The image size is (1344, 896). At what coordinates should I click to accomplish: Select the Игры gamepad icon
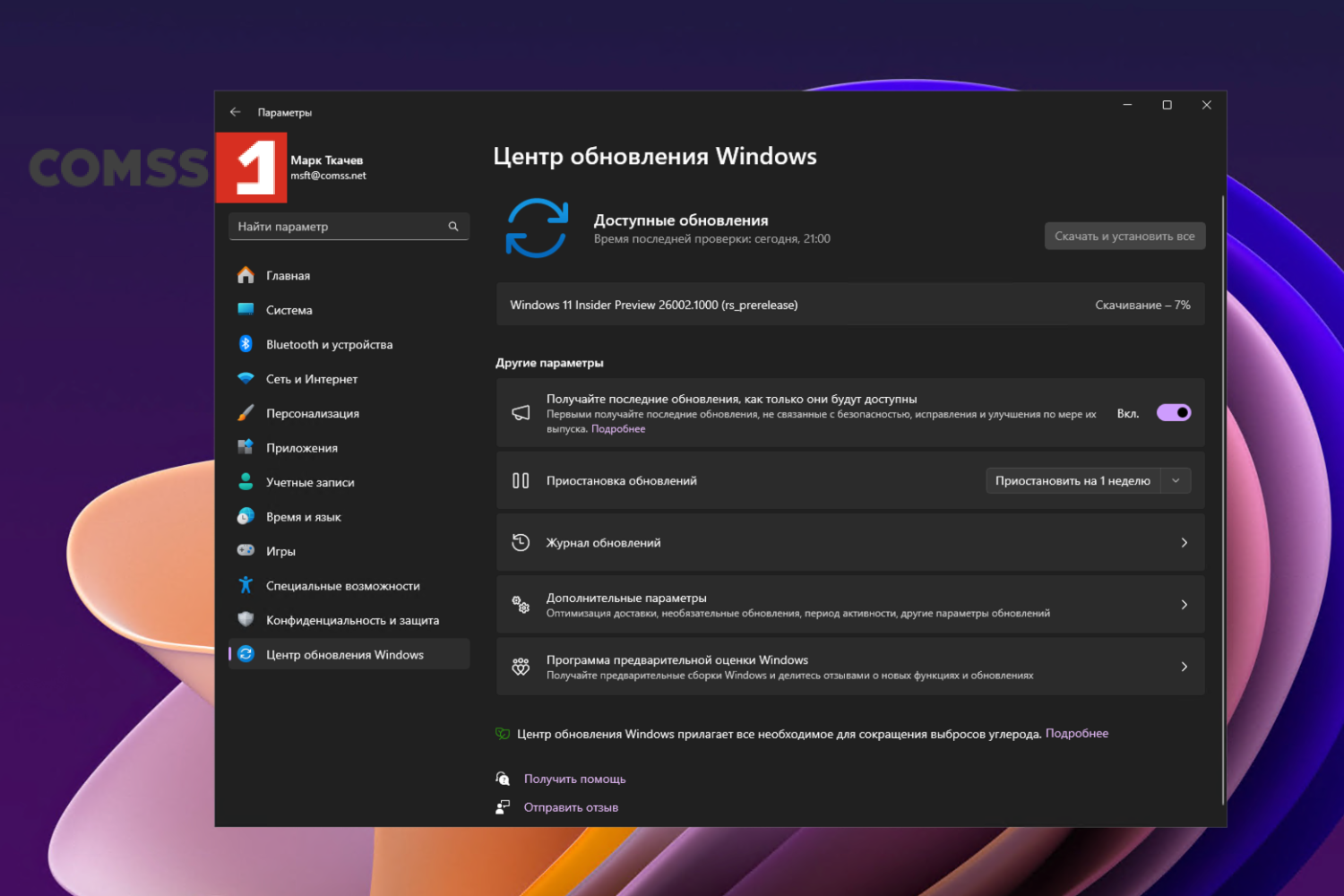tap(246, 550)
